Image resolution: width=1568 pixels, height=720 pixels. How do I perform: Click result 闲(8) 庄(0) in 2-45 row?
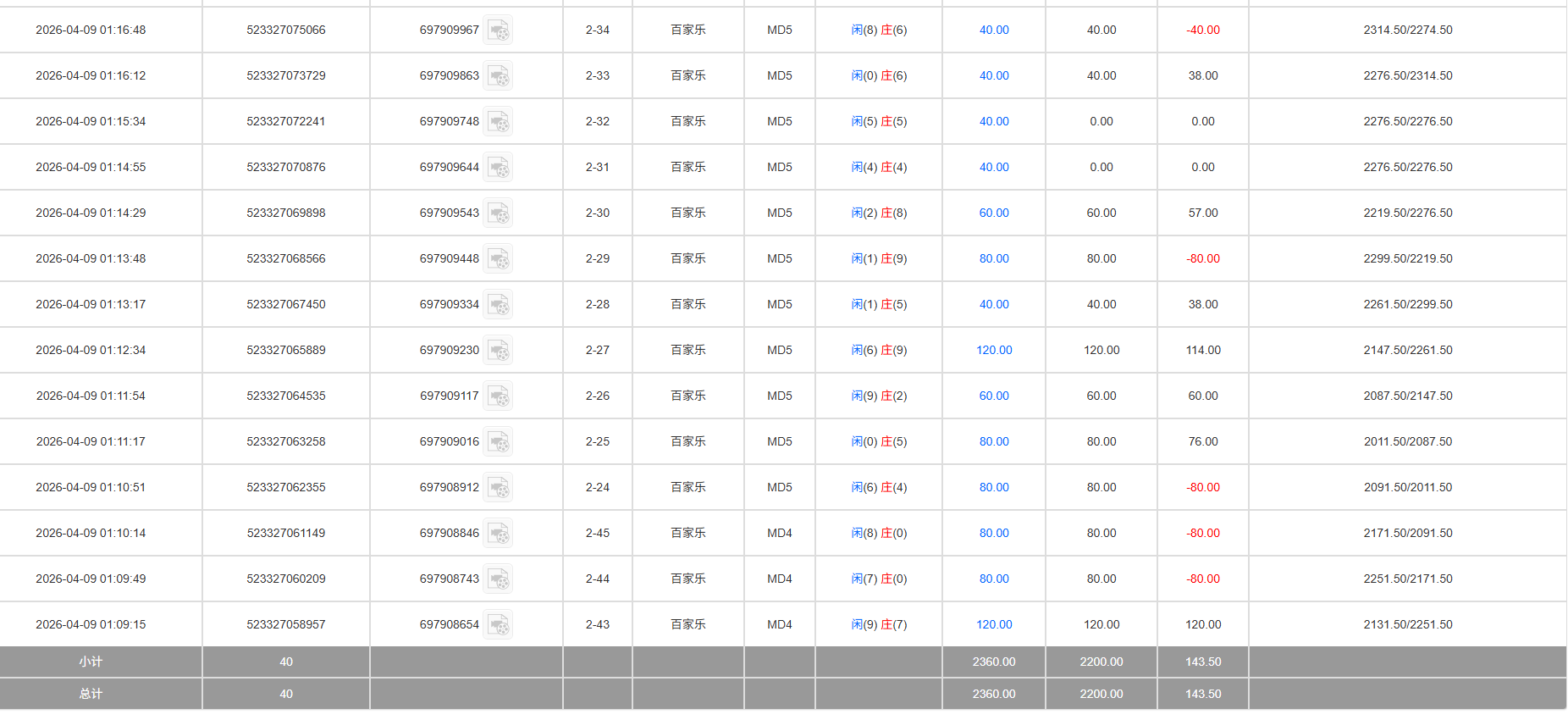click(879, 534)
